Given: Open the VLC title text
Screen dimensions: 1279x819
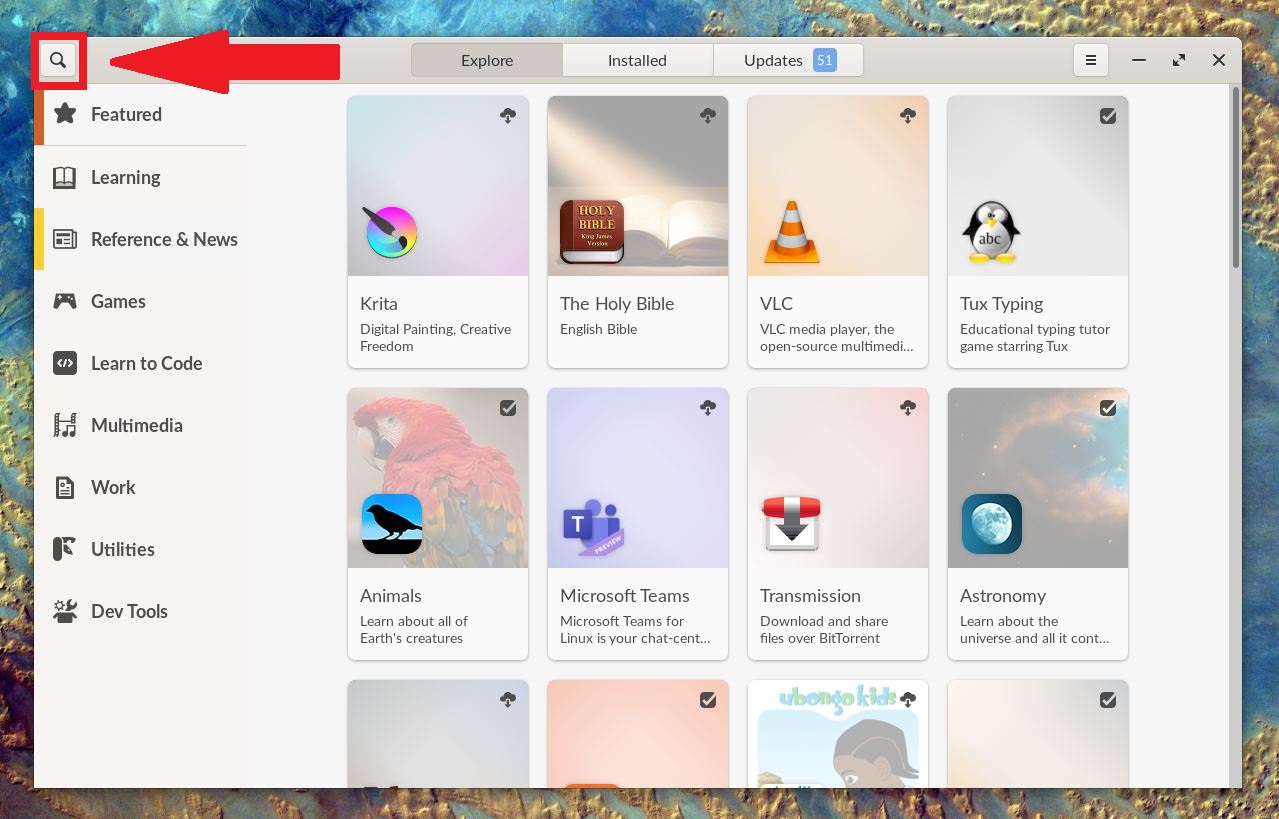Looking at the screenshot, I should (776, 303).
